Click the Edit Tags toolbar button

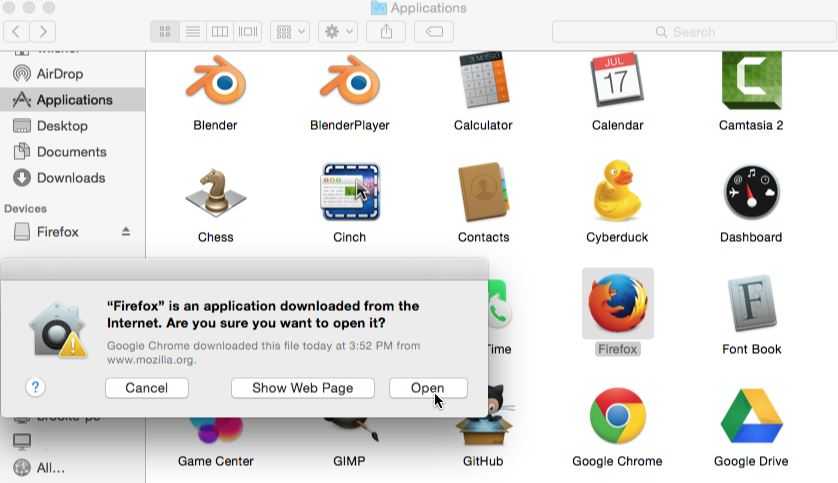[x=434, y=32]
